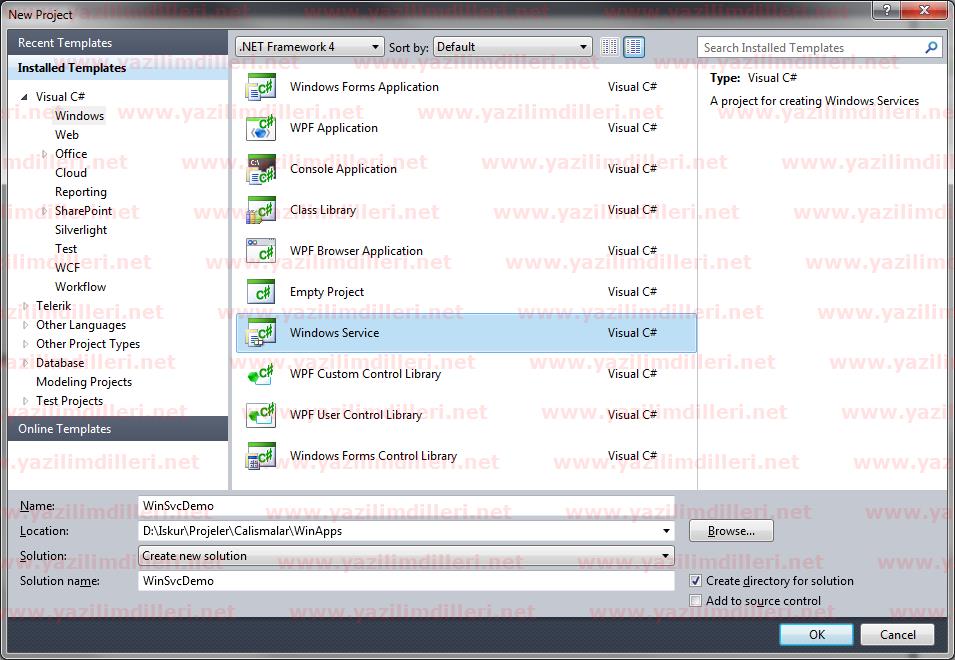Select the Cloud category

(71, 173)
